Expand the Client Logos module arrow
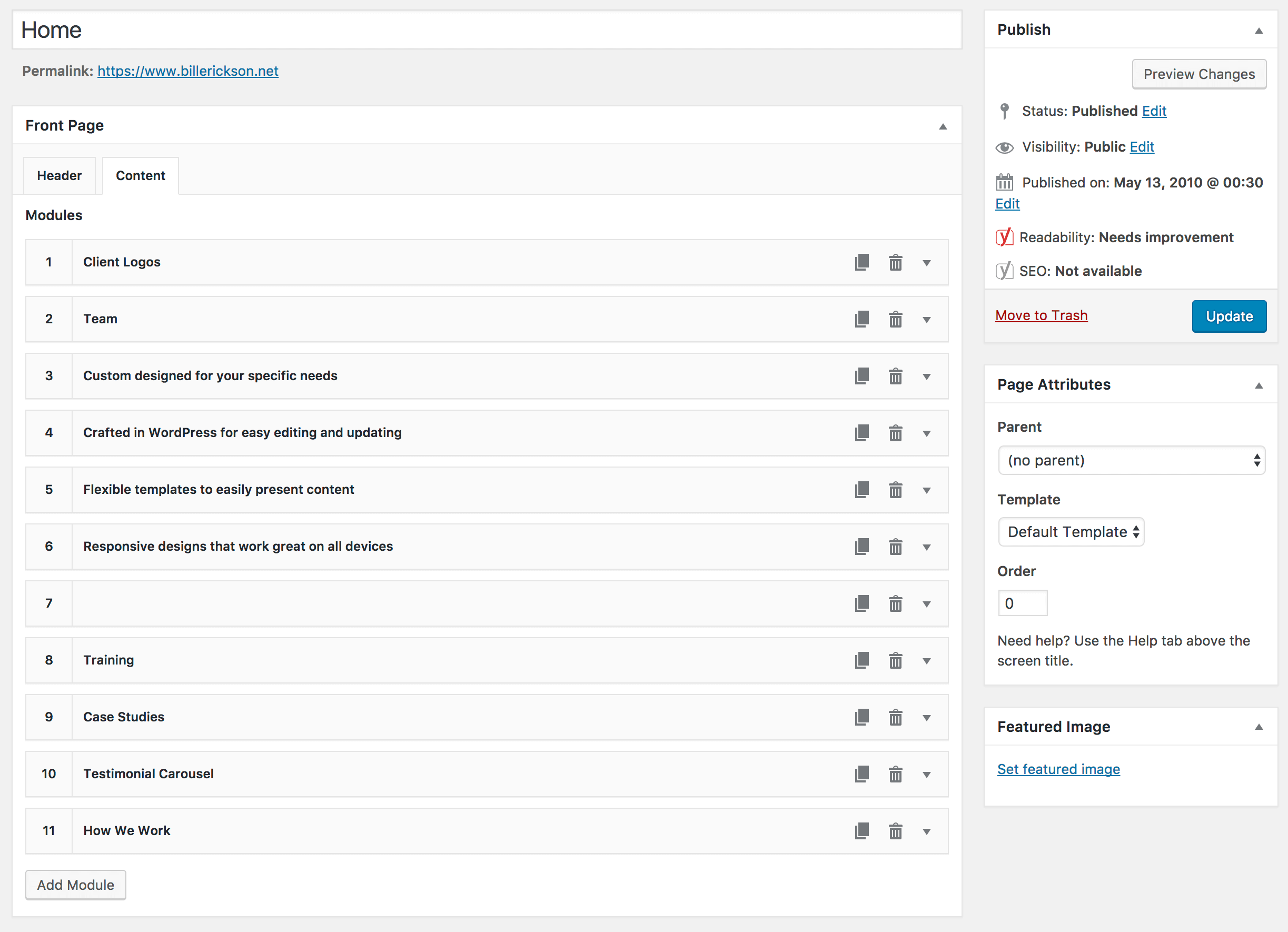This screenshot has width=1288, height=932. [926, 263]
